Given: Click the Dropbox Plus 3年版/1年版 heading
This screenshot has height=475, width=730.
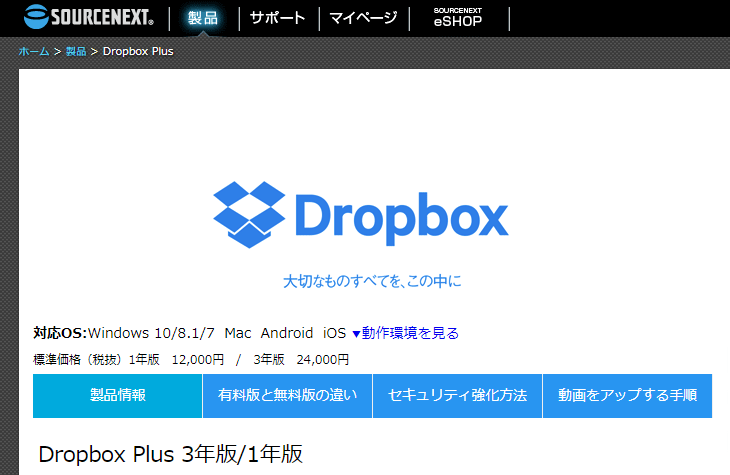Looking at the screenshot, I should pyautogui.click(x=170, y=454).
